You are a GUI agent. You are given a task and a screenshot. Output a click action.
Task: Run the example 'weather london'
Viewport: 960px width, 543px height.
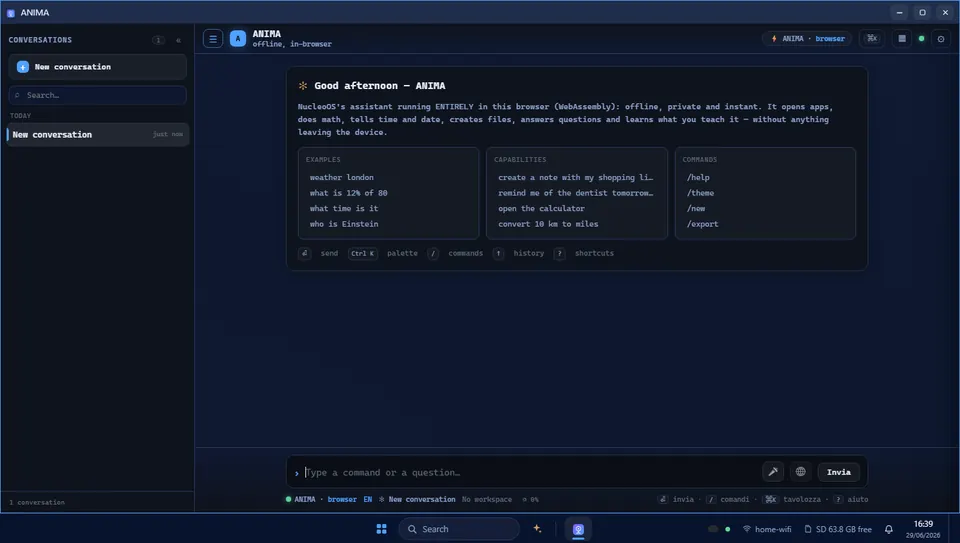(342, 178)
